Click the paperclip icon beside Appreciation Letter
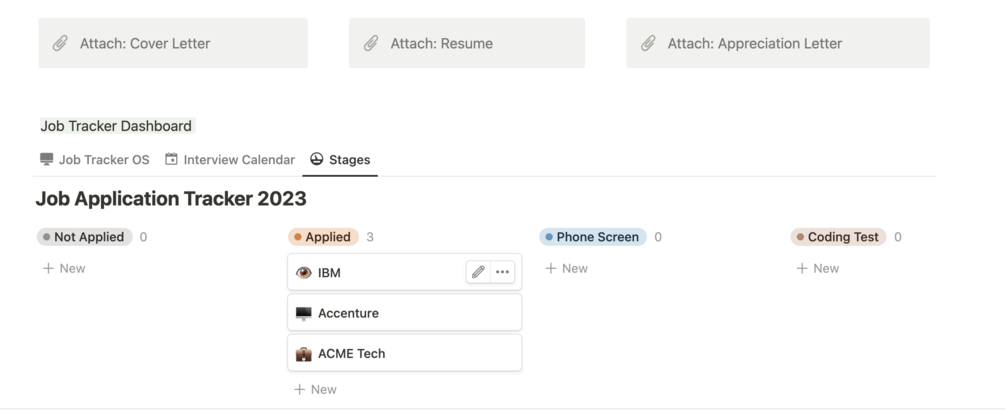 click(x=648, y=44)
